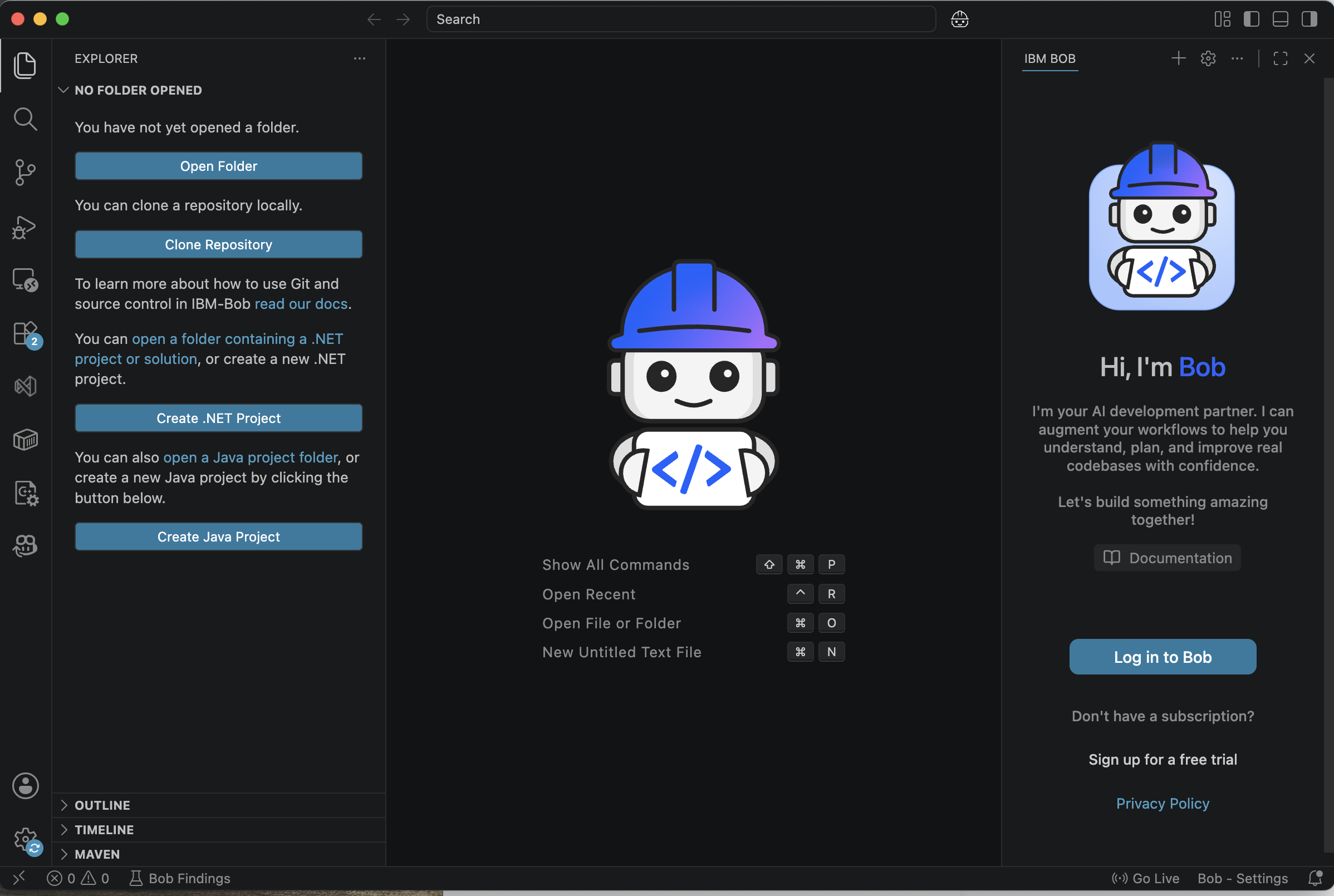This screenshot has width=1334, height=896.
Task: Open the Manage gear menu
Action: click(x=25, y=840)
